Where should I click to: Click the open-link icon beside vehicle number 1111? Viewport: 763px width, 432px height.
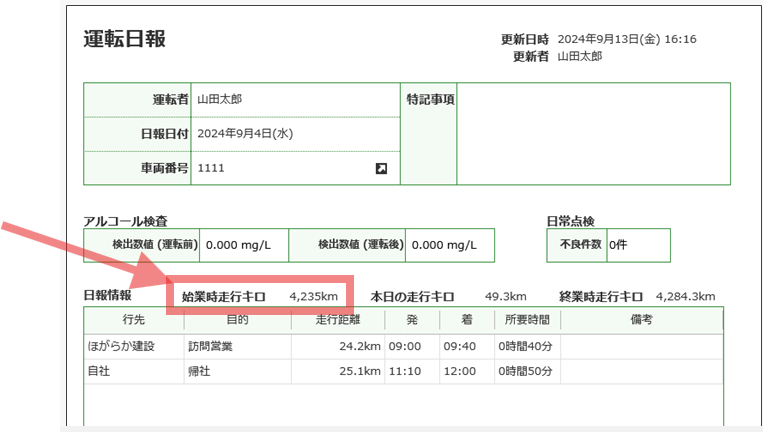pos(381,169)
